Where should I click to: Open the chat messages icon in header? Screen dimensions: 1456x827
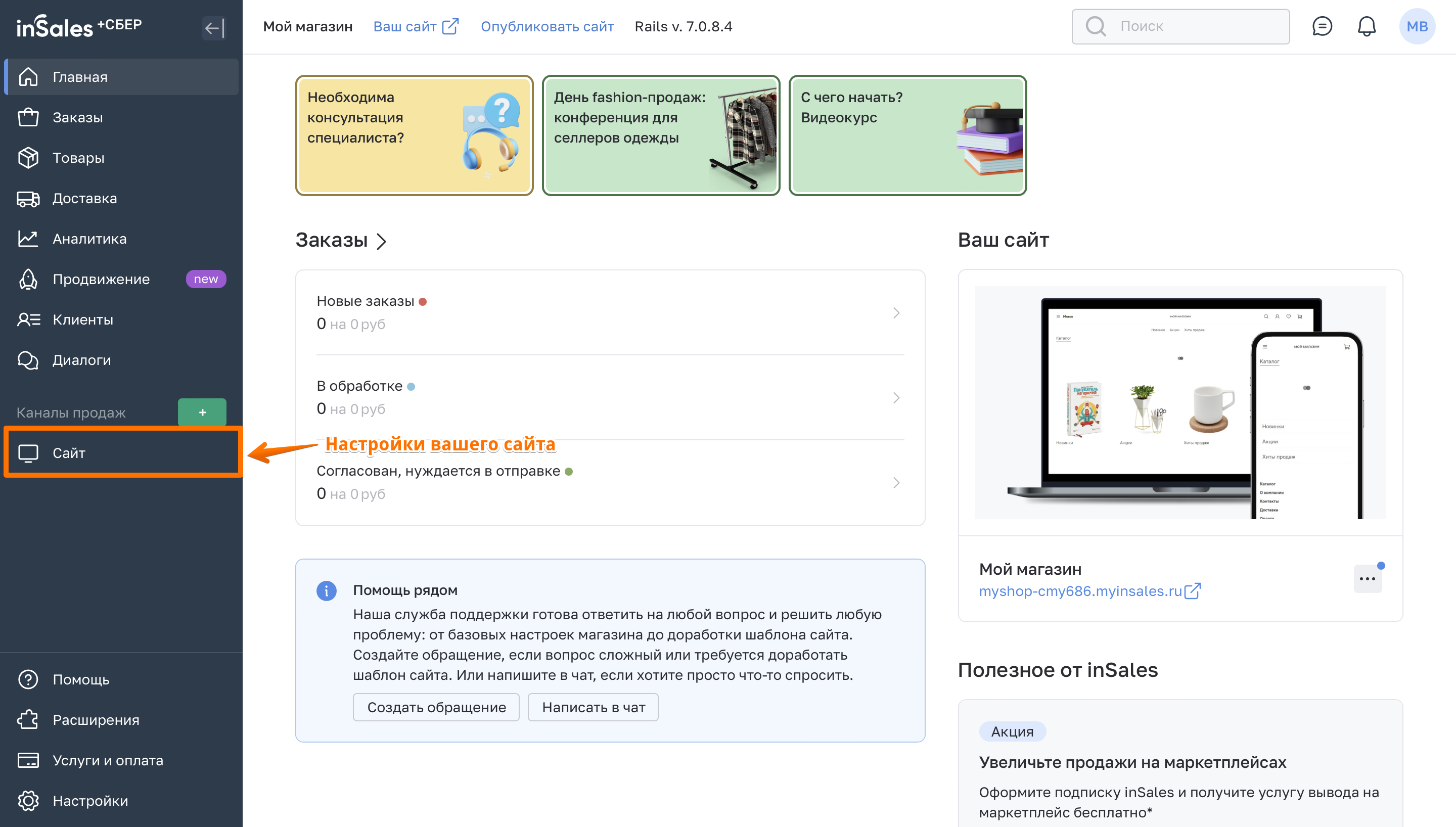click(1322, 26)
